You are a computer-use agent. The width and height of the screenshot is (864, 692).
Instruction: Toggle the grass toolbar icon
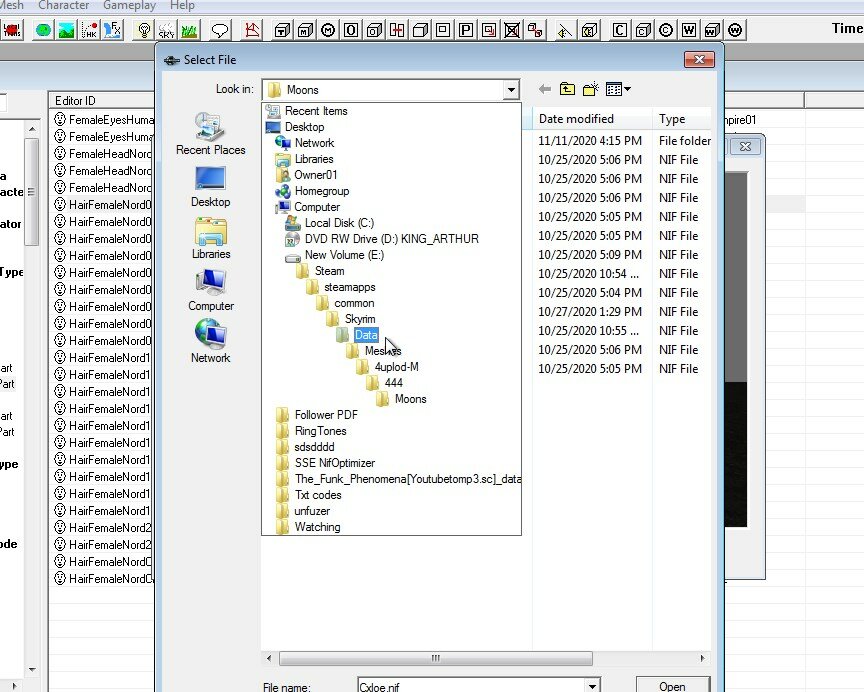189,30
